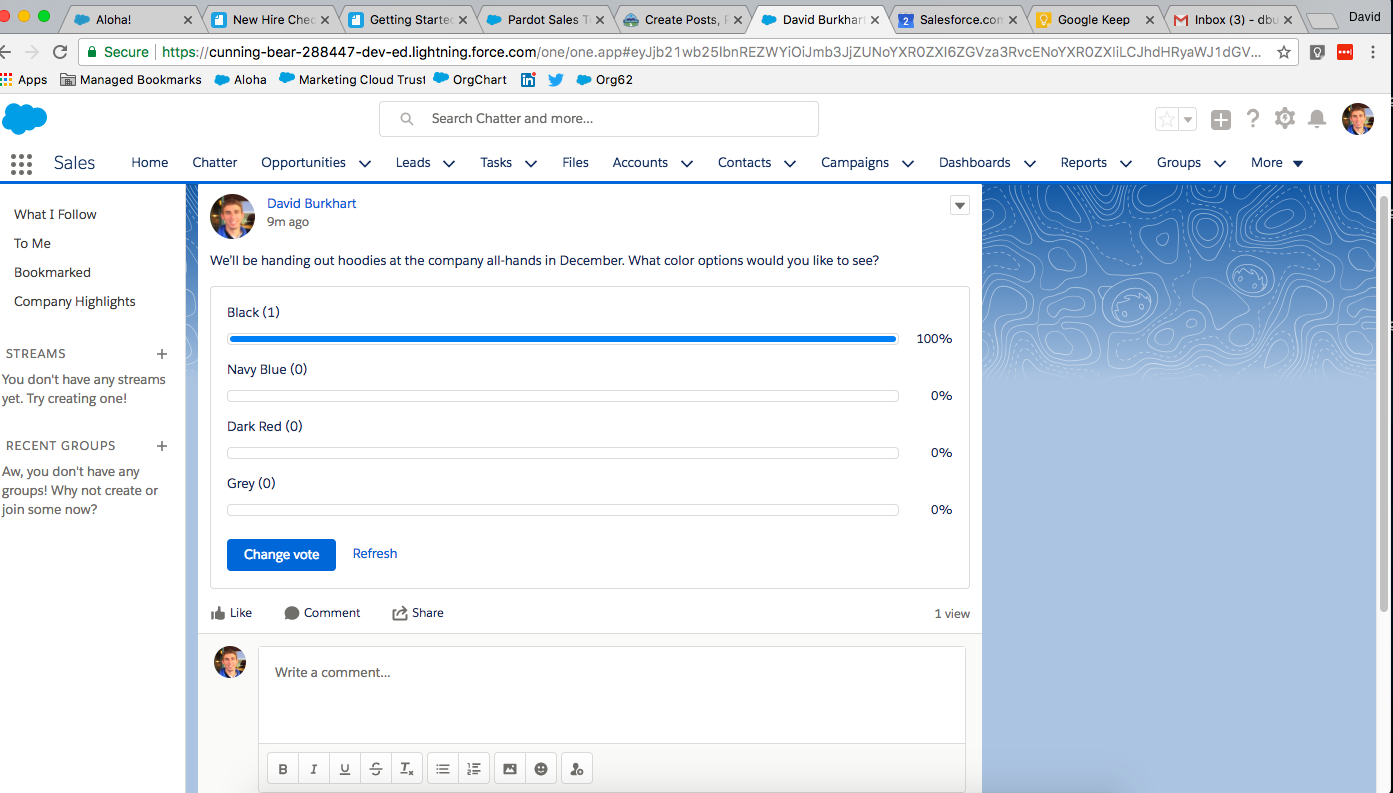Add a new stream with plus icon
Screen dimensions: 1393x793
(162, 354)
